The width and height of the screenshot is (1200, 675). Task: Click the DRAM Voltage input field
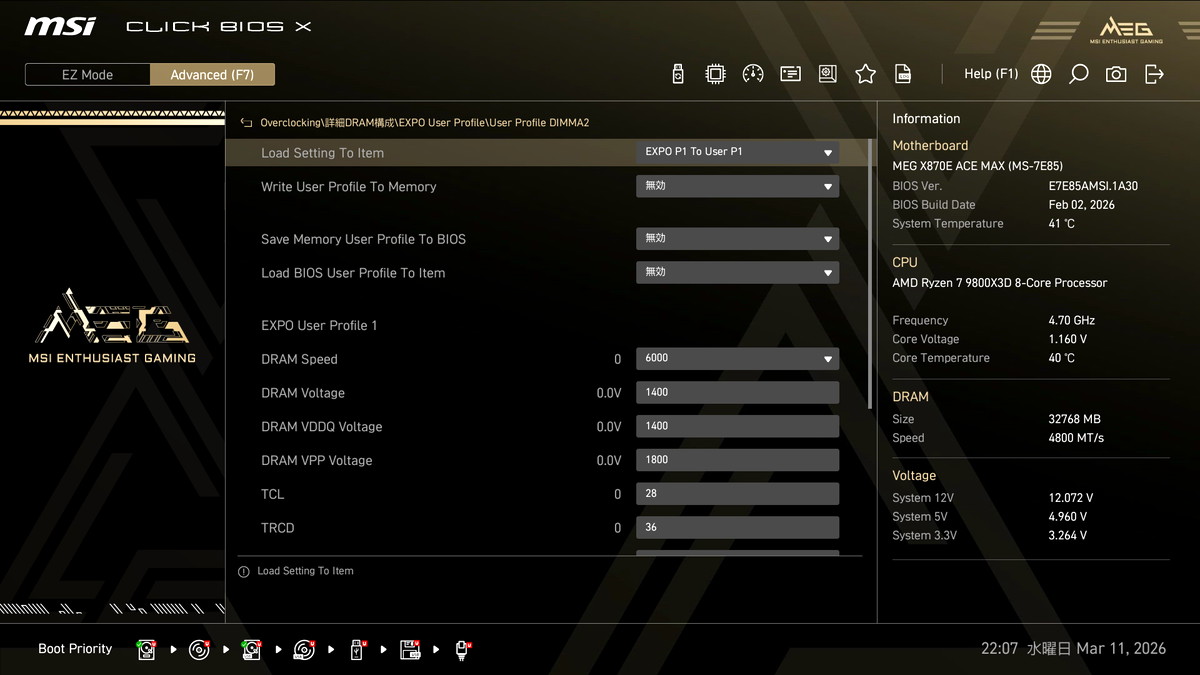[x=737, y=392]
